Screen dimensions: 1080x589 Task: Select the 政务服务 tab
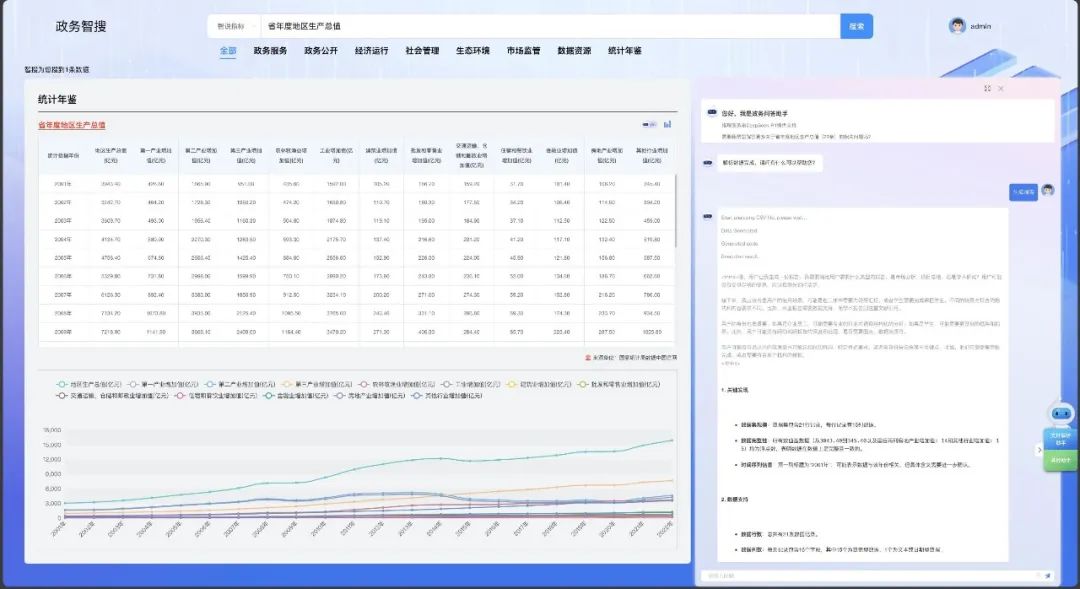click(270, 50)
